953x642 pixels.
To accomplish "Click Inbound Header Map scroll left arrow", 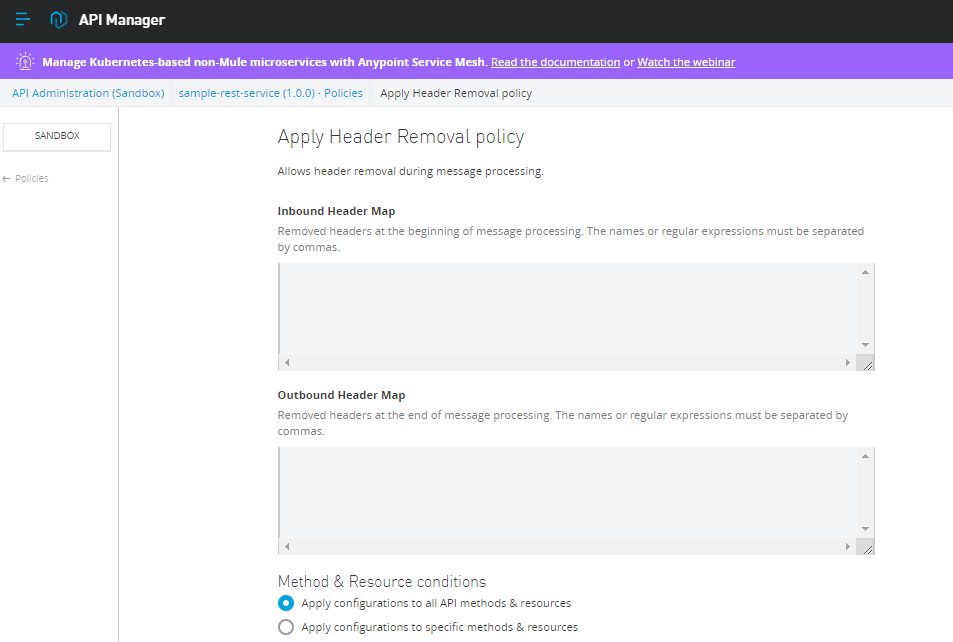I will pos(287,362).
